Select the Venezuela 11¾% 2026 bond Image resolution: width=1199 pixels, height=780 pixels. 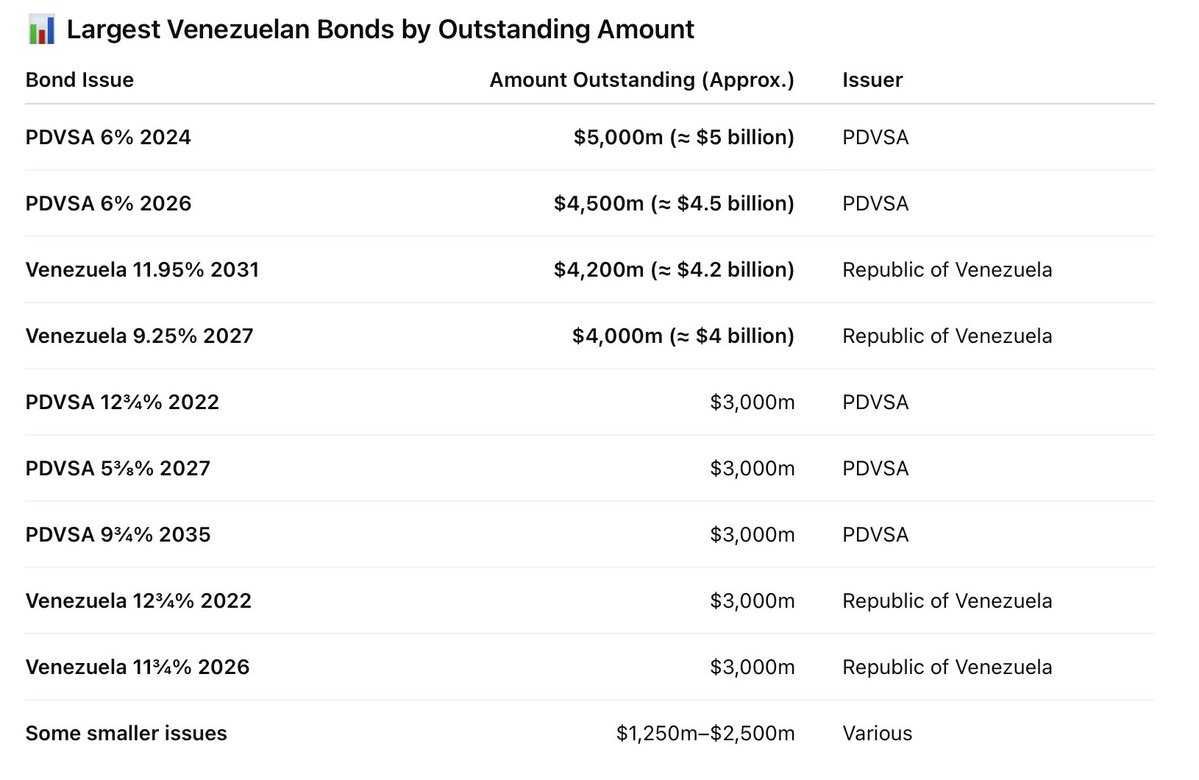137,667
